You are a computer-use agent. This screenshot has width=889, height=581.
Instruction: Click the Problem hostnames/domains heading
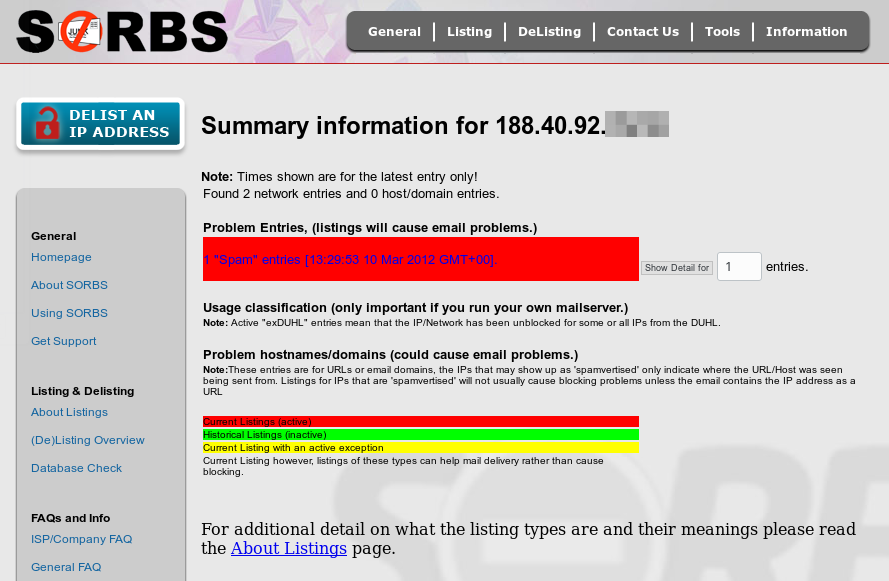pyautogui.click(x=391, y=355)
